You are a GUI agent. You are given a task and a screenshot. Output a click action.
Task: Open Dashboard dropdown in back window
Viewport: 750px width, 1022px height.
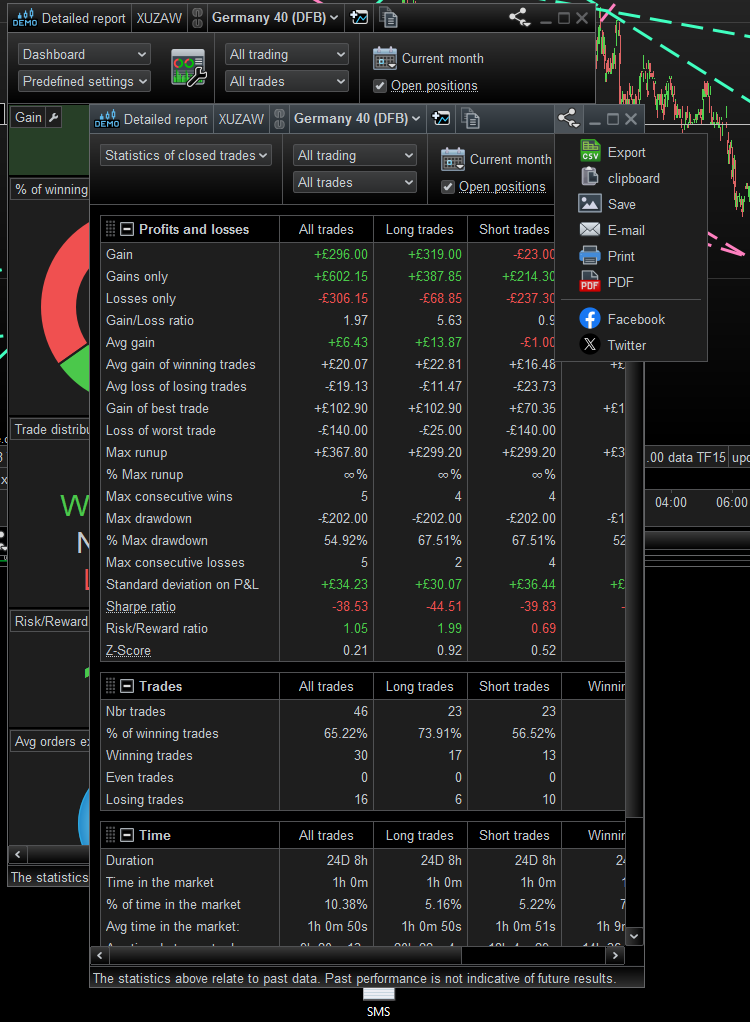click(84, 54)
